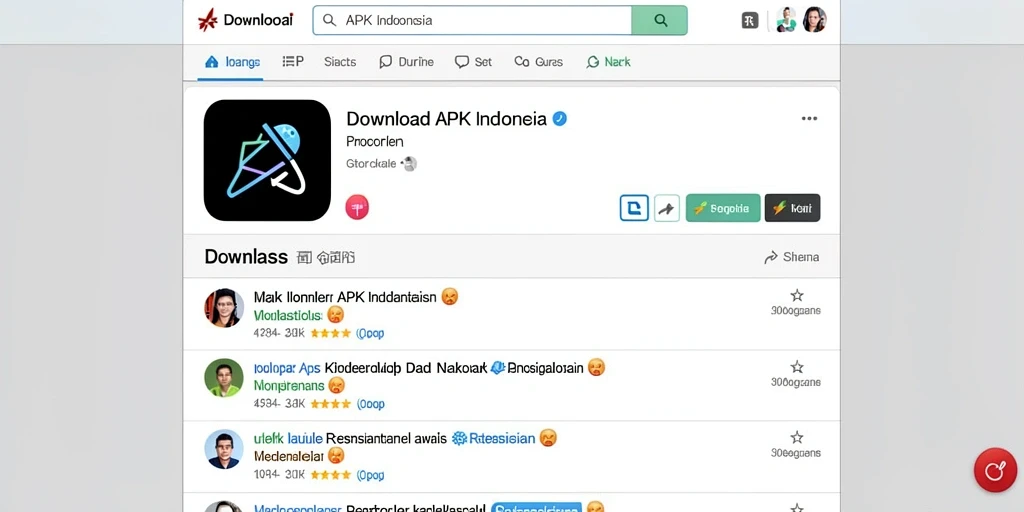The width and height of the screenshot is (1024, 512).
Task: Click the blue gear badge before Rdeasisian
Action: [460, 438]
